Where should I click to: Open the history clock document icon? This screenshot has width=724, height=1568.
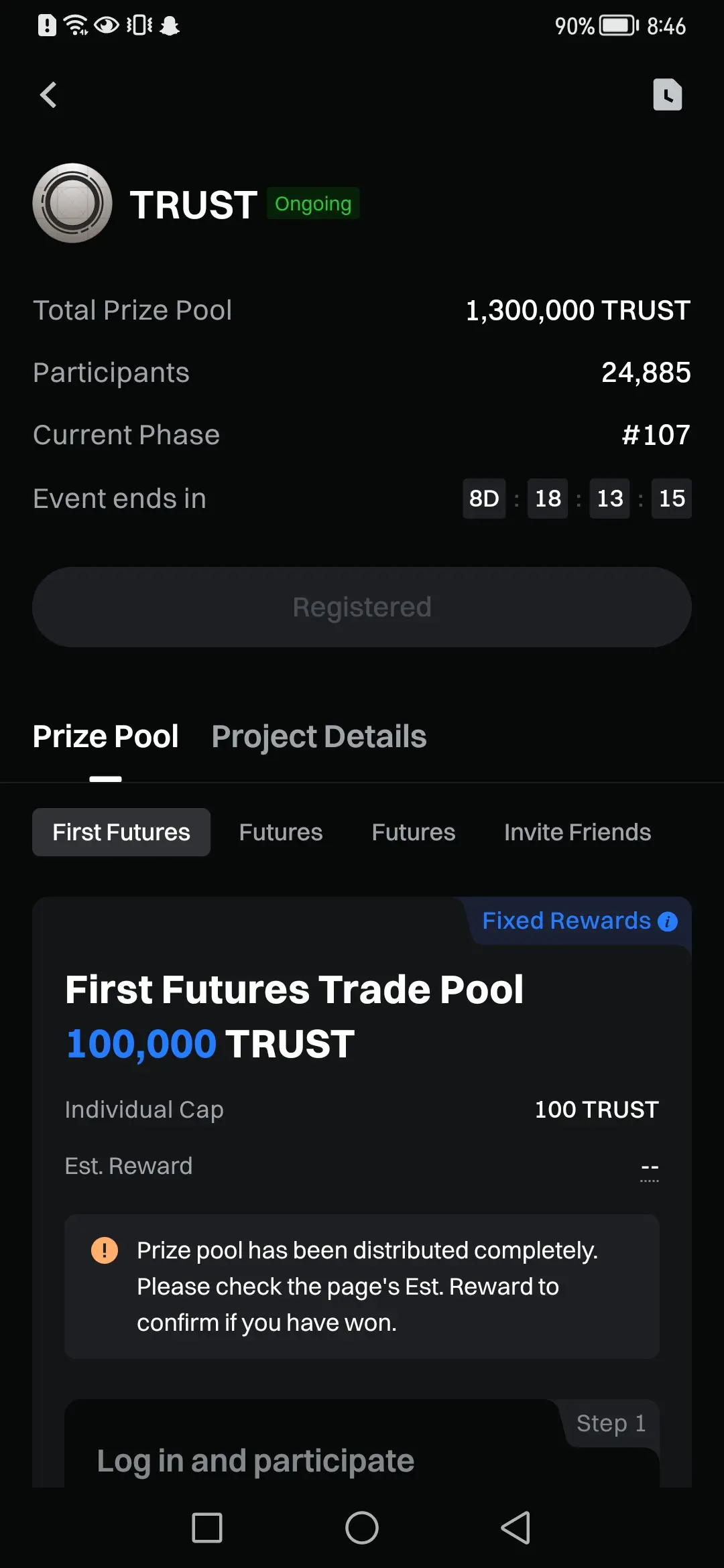click(667, 94)
